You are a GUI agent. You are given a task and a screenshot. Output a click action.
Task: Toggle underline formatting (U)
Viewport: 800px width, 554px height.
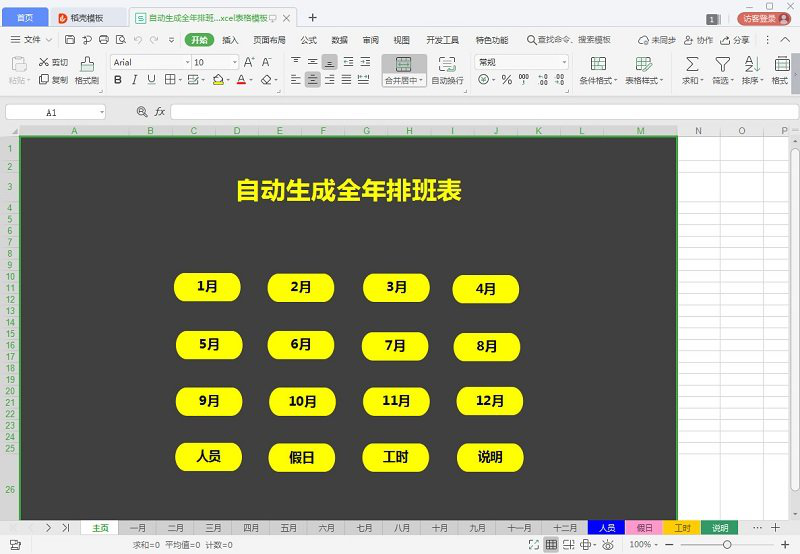pyautogui.click(x=152, y=80)
